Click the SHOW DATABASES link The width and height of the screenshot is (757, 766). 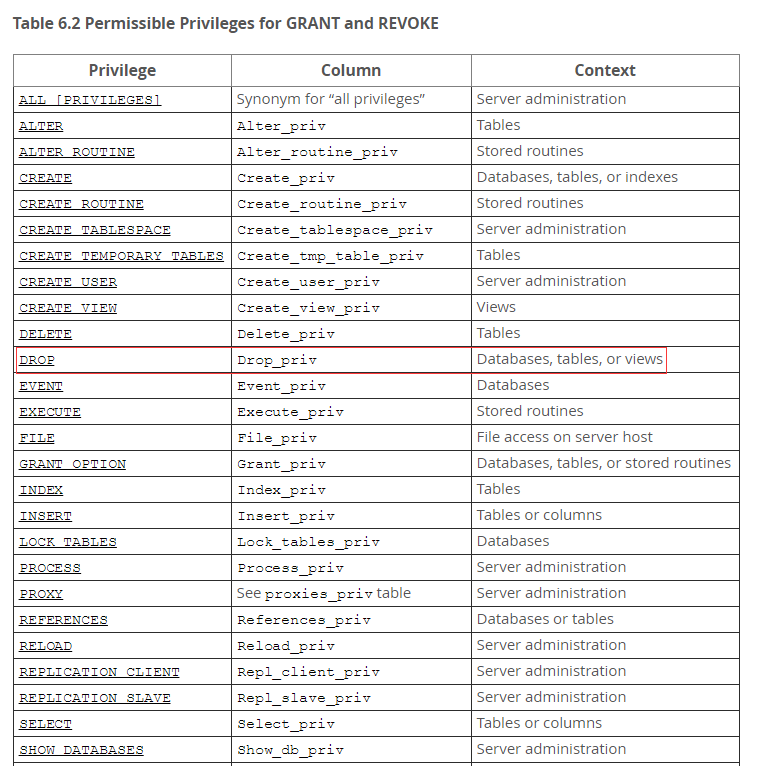pyautogui.click(x=81, y=750)
